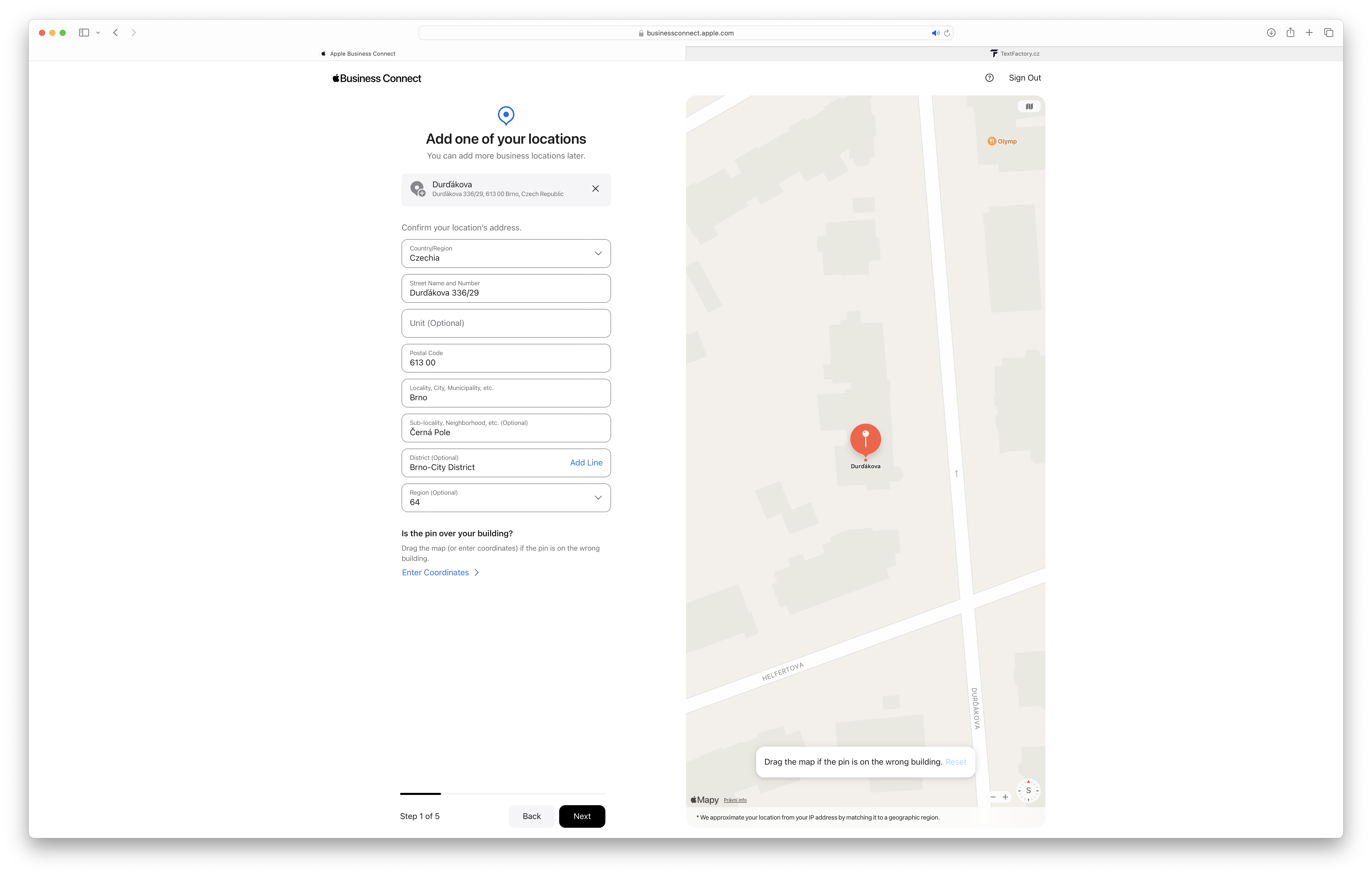The width and height of the screenshot is (1372, 876).
Task: Open the Country/Region dropdown
Action: pos(506,254)
